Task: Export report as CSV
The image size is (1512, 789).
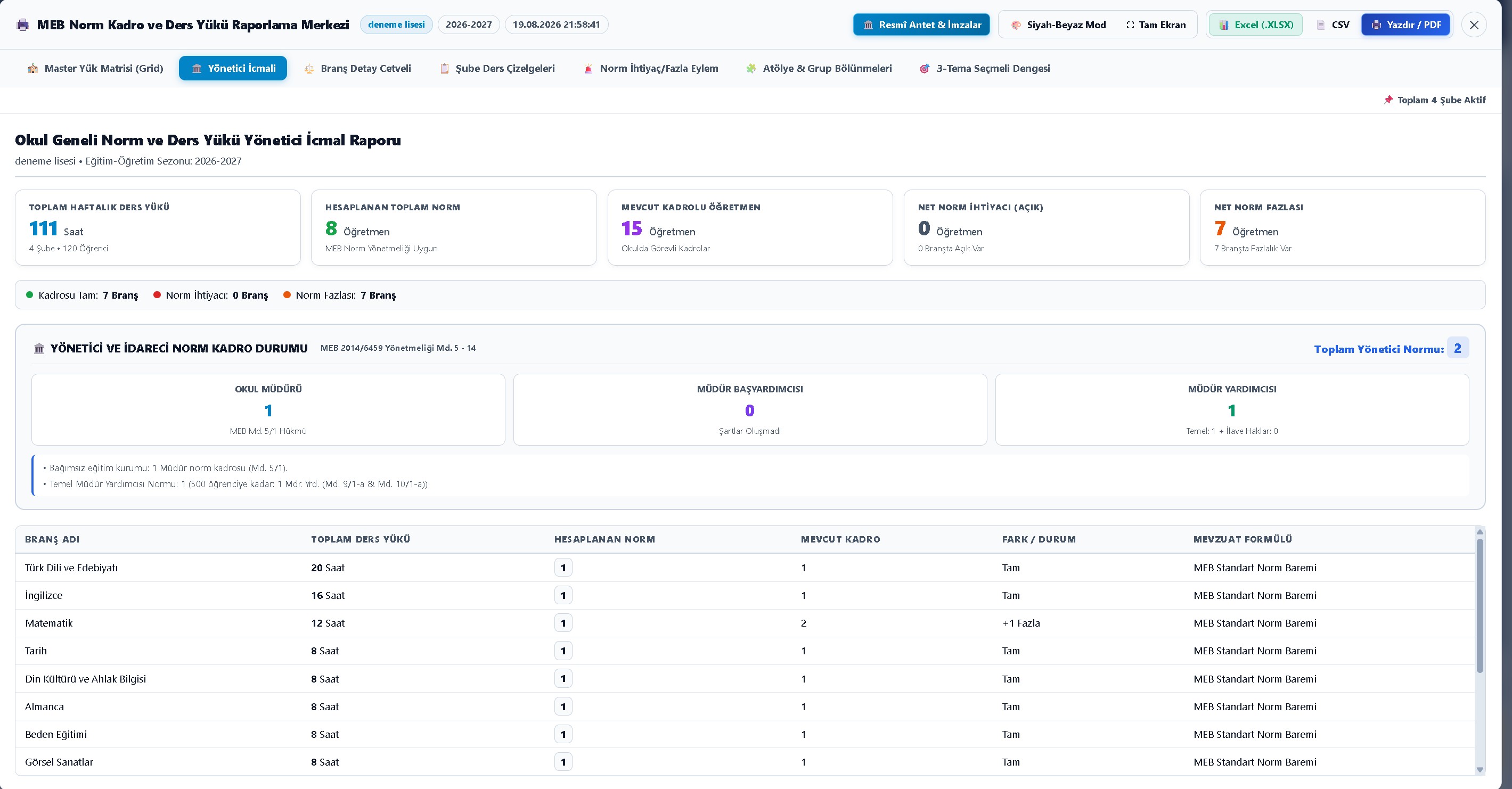Action: point(1333,24)
